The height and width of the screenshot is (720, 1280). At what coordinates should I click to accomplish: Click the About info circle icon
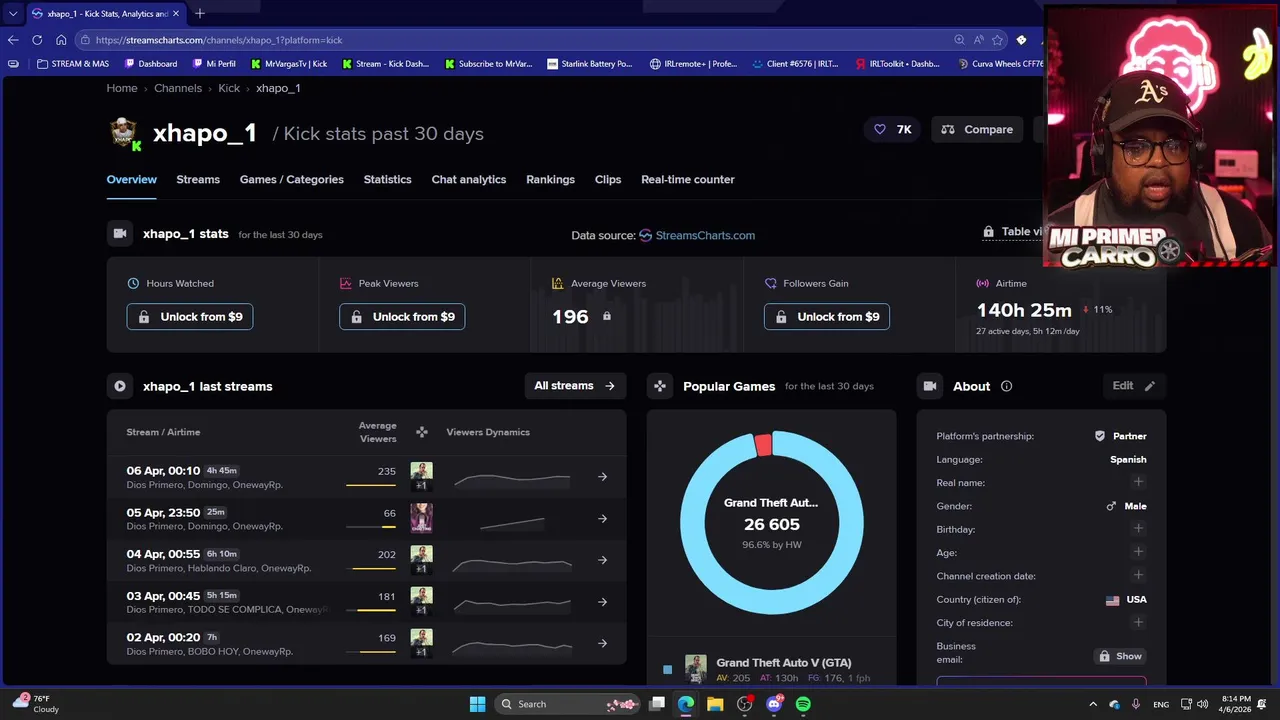click(x=1006, y=386)
